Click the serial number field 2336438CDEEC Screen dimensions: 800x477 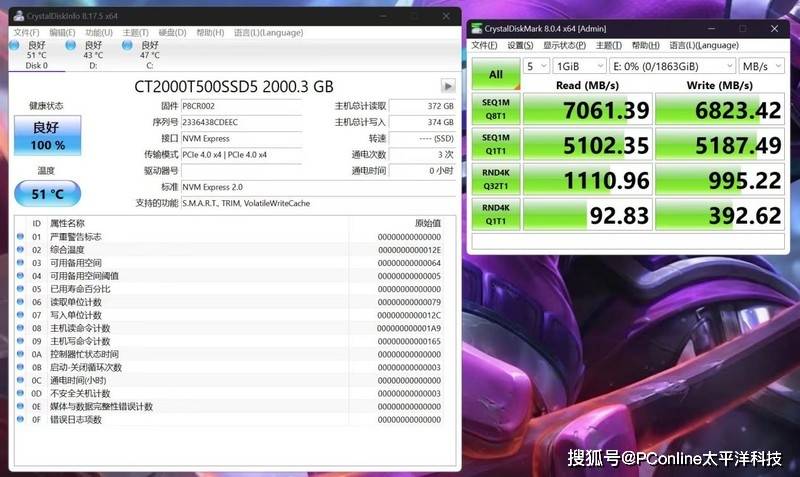coord(242,122)
